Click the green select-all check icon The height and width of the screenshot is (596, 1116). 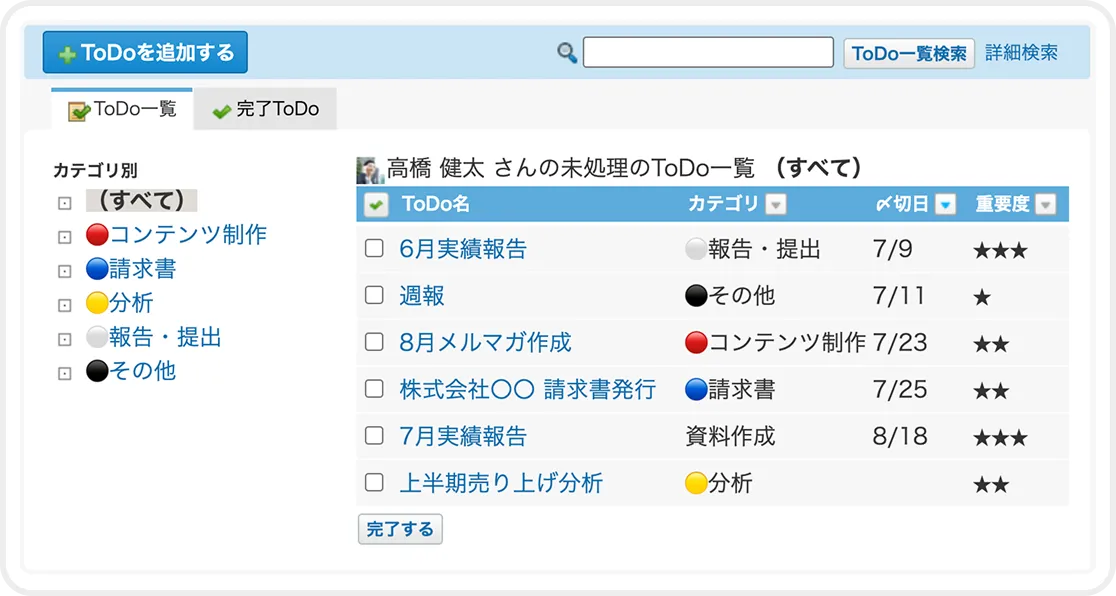(376, 205)
